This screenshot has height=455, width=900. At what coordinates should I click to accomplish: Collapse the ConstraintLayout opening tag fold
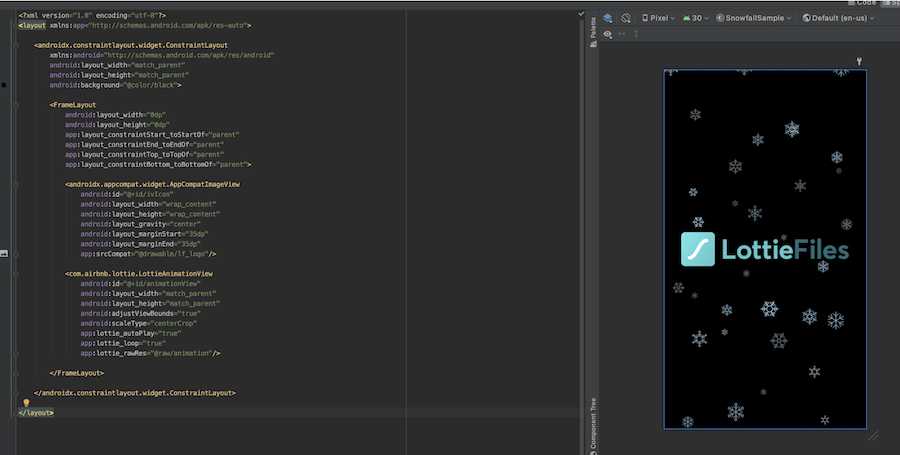point(16,45)
